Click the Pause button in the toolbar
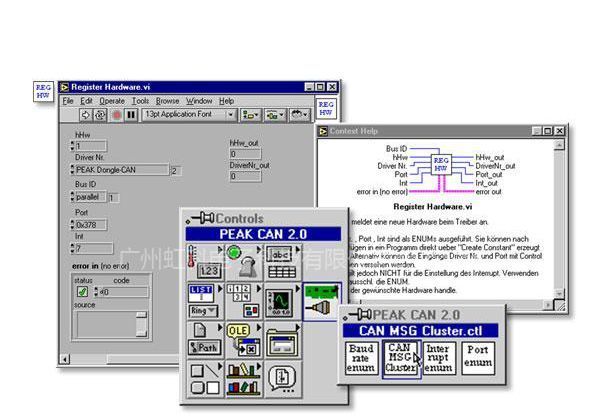 pyautogui.click(x=131, y=115)
